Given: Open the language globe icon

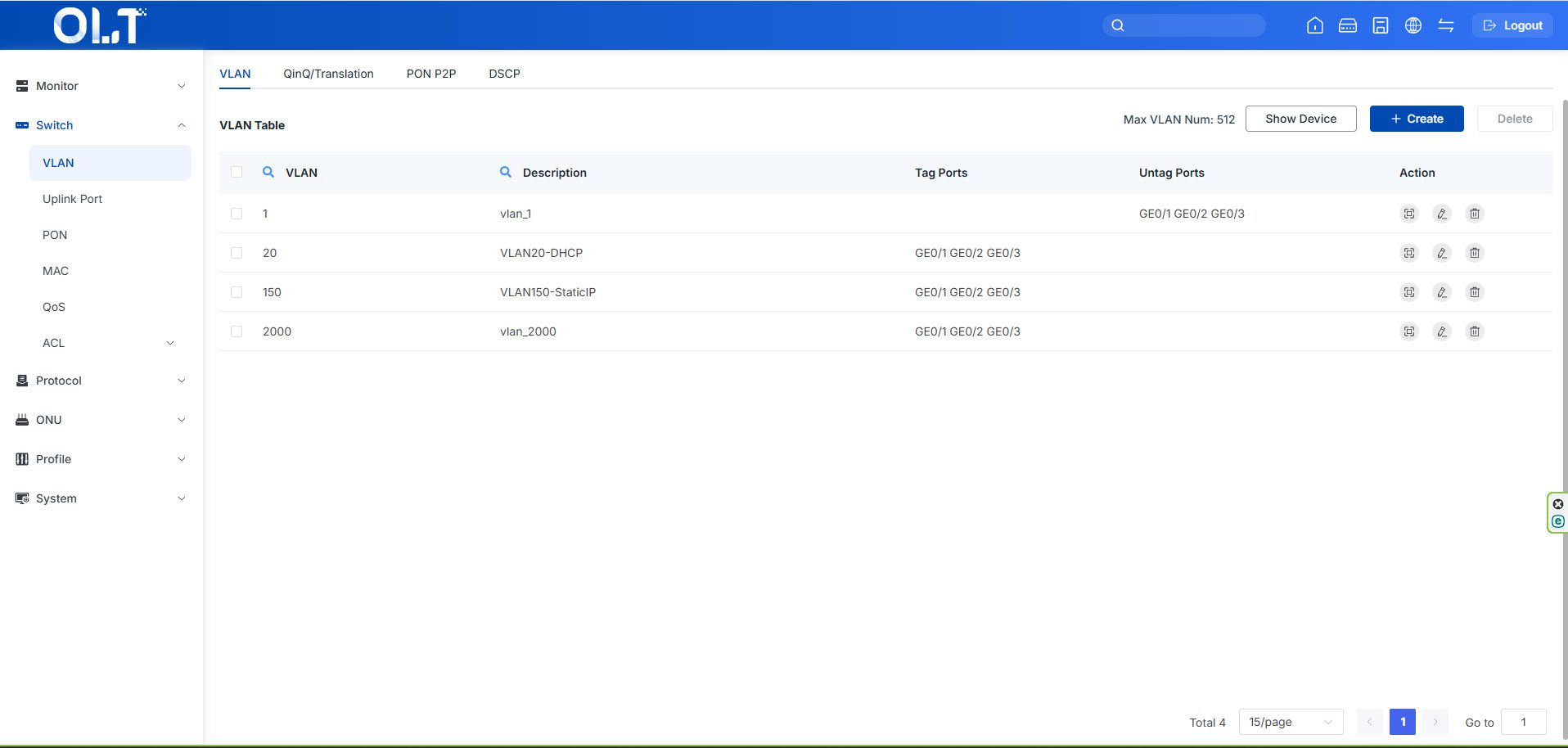Looking at the screenshot, I should click(x=1413, y=25).
